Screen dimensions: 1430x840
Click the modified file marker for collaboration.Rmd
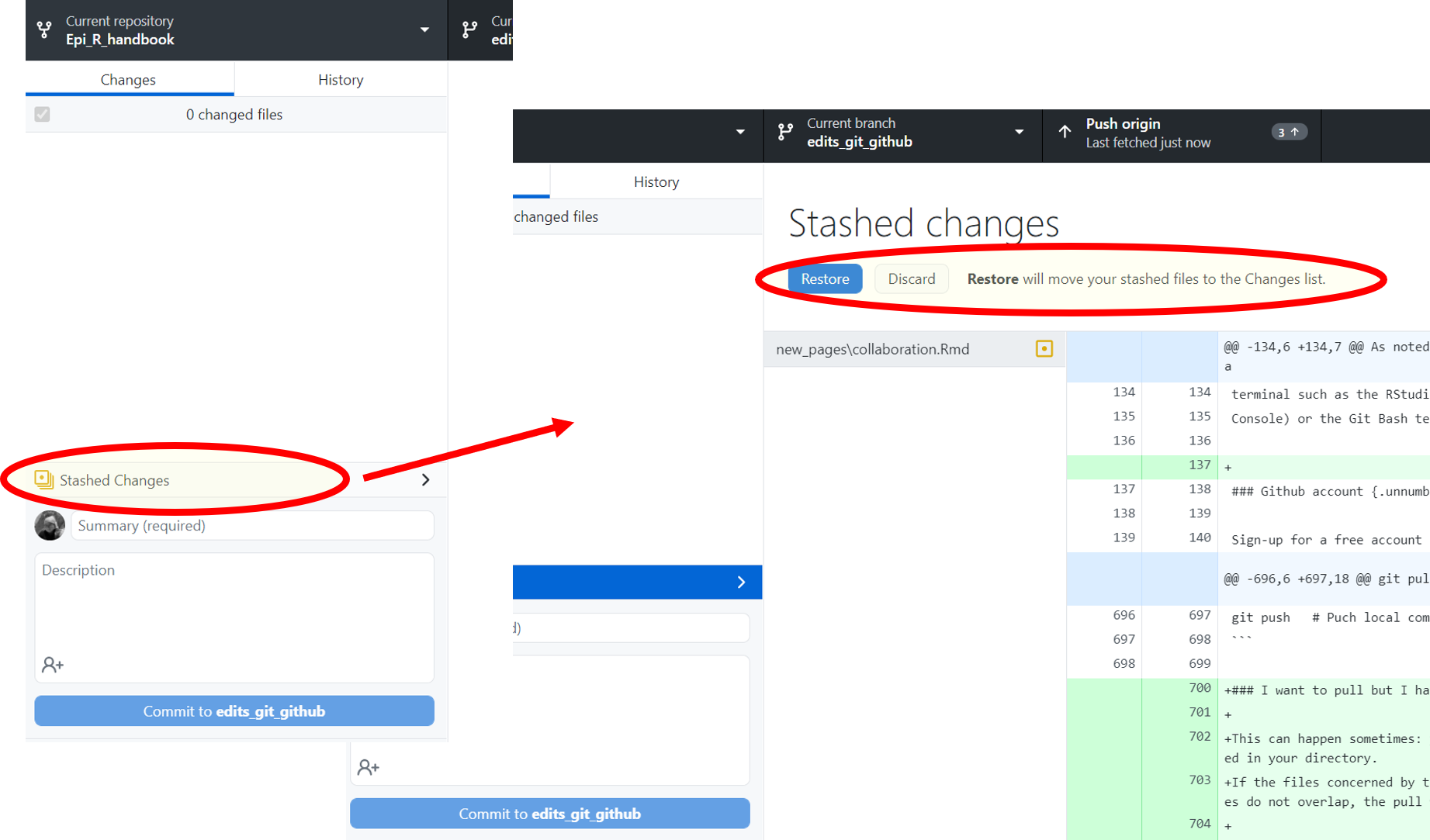1044,349
